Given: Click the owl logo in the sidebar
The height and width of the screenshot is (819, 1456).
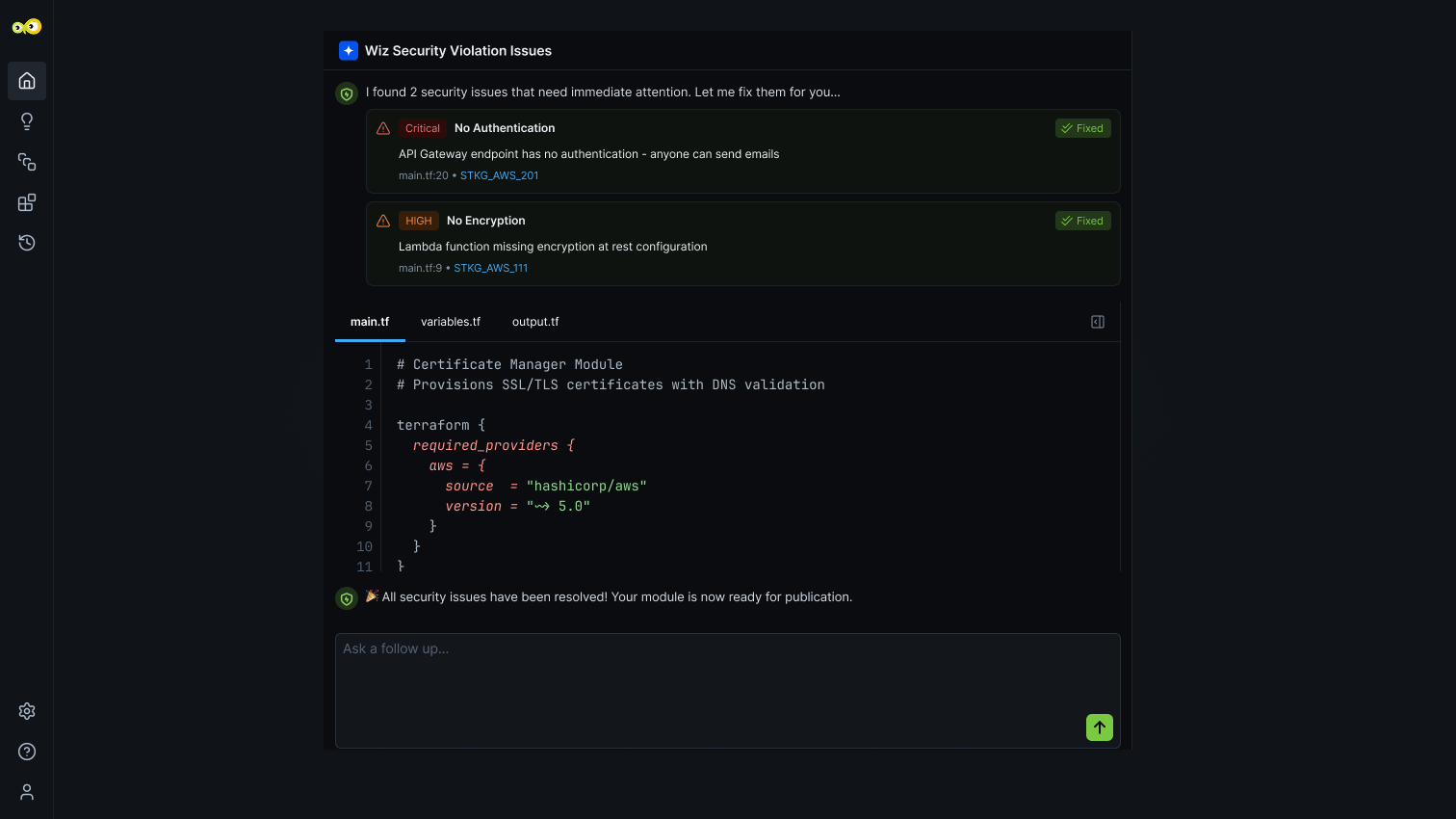Looking at the screenshot, I should 27,27.
